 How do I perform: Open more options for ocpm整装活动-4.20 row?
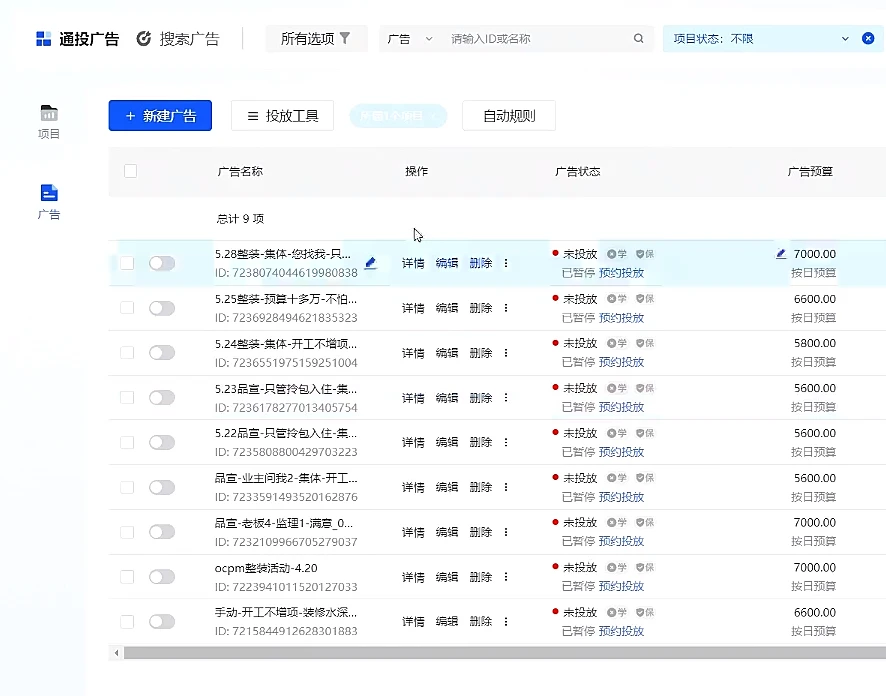point(506,577)
